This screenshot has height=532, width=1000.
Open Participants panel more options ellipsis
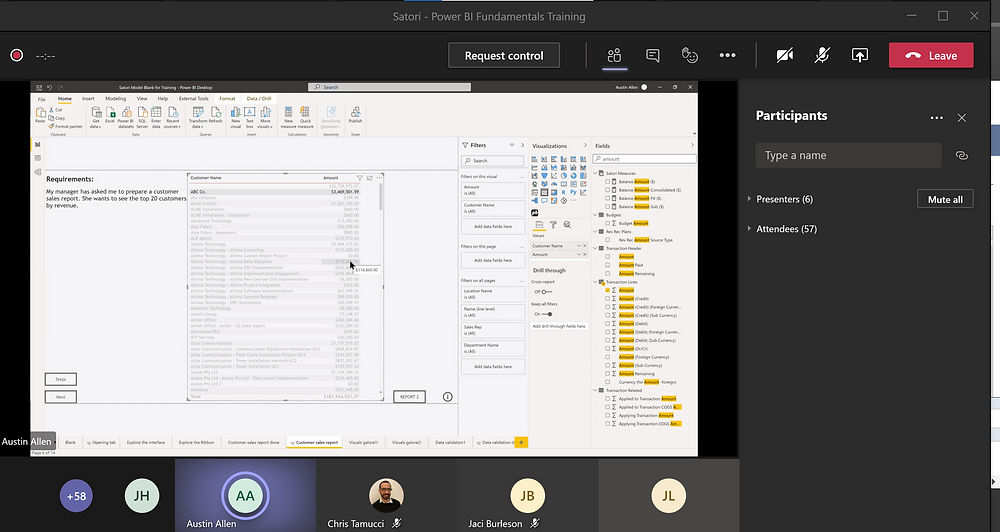pos(936,117)
